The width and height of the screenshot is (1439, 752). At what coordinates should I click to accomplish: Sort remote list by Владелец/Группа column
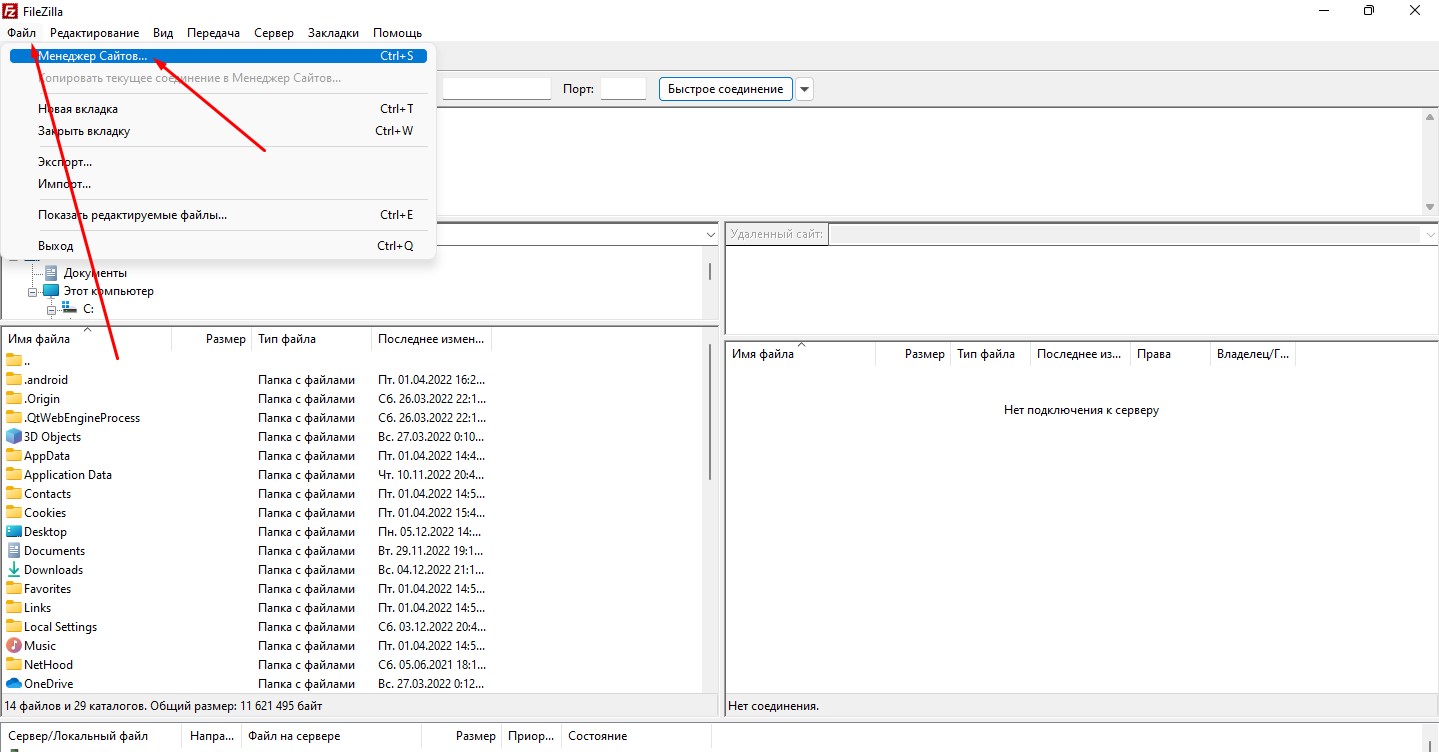click(1253, 354)
